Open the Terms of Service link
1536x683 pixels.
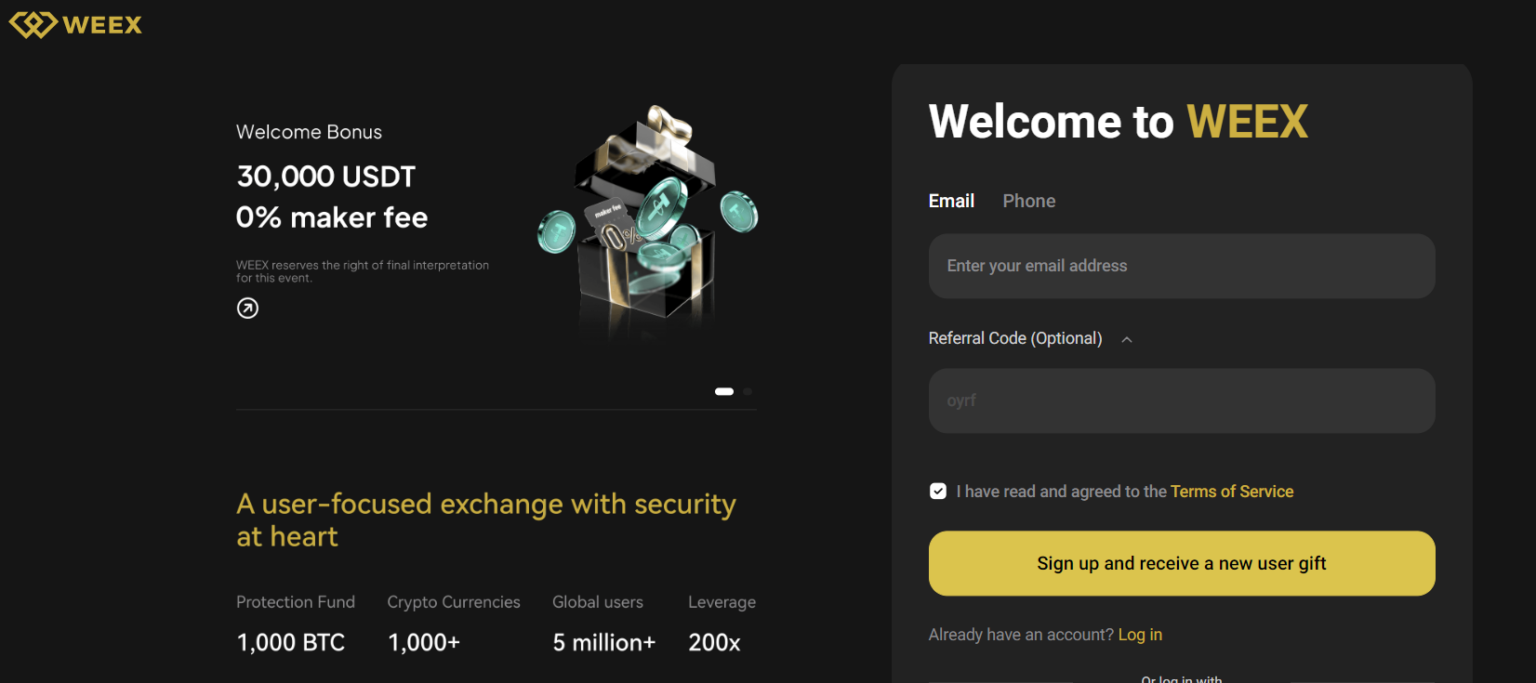[x=1232, y=491]
